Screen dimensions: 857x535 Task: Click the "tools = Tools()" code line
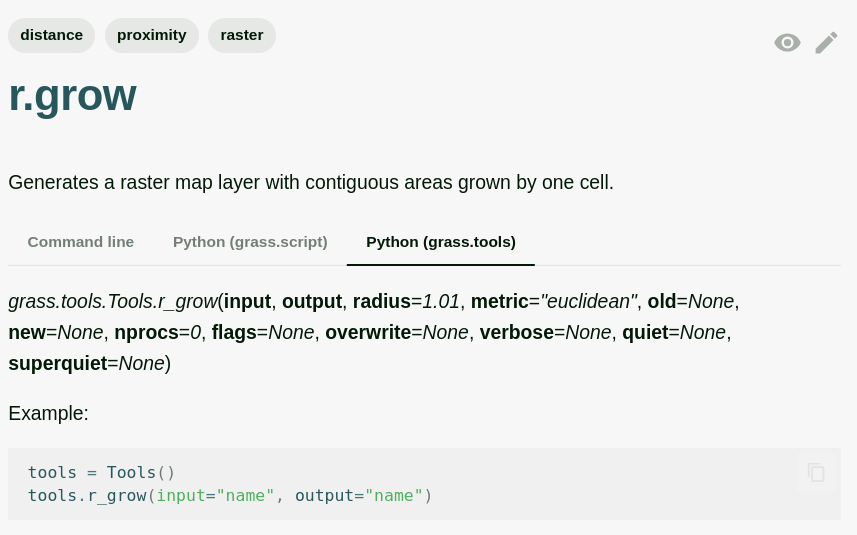101,473
